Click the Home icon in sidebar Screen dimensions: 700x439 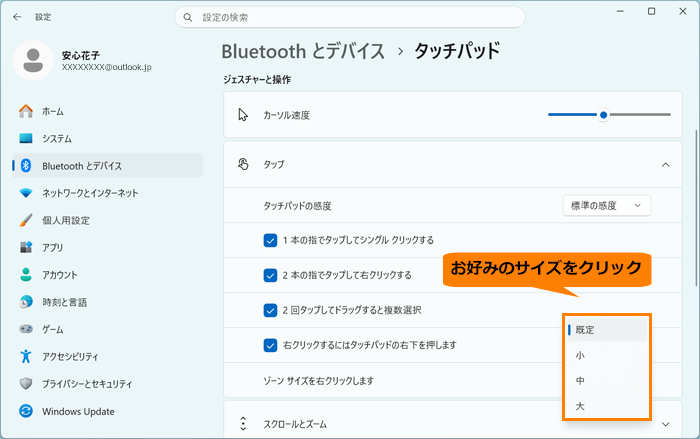26,111
